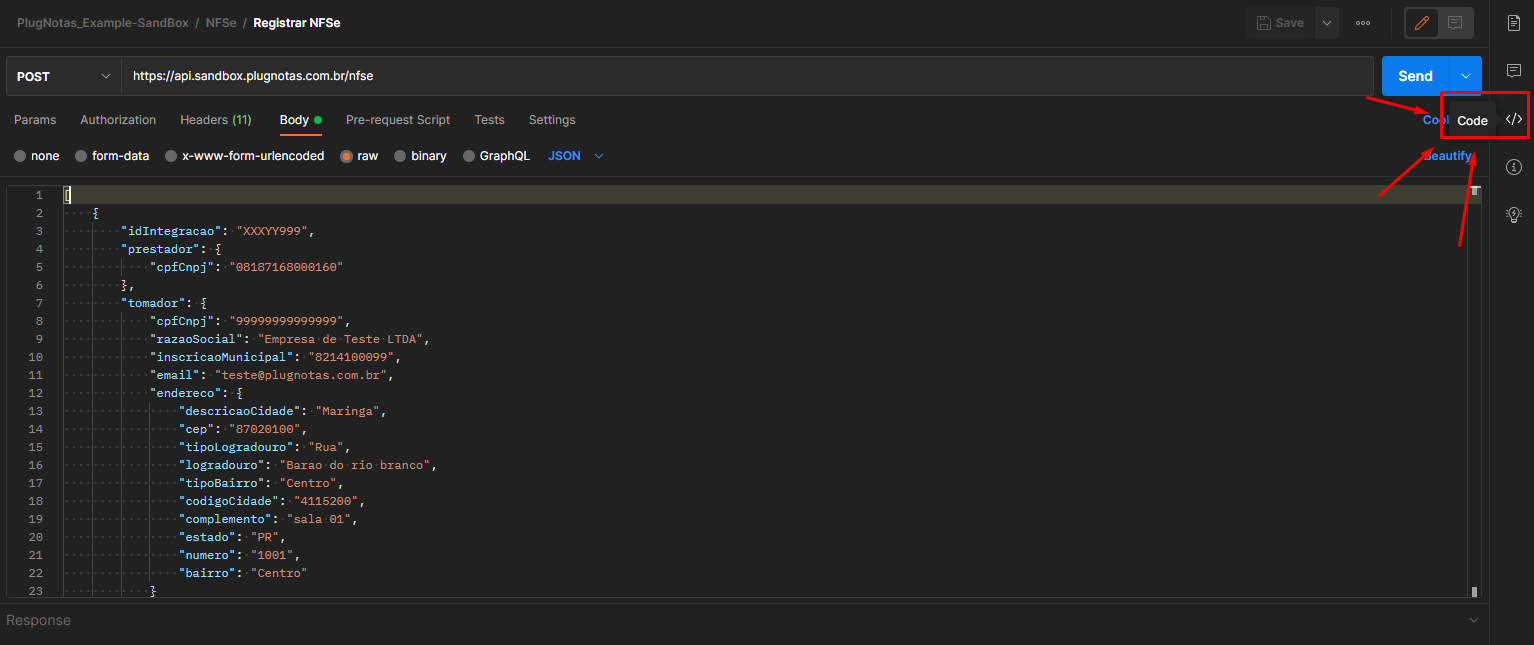Select the none body type
The image size is (1534, 645).
point(37,156)
